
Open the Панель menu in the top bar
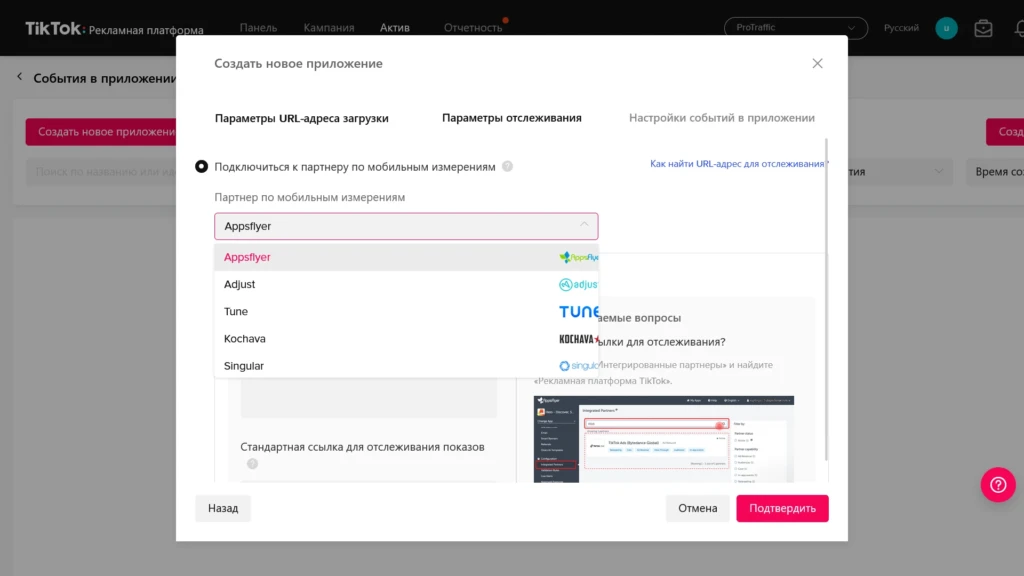click(x=258, y=27)
